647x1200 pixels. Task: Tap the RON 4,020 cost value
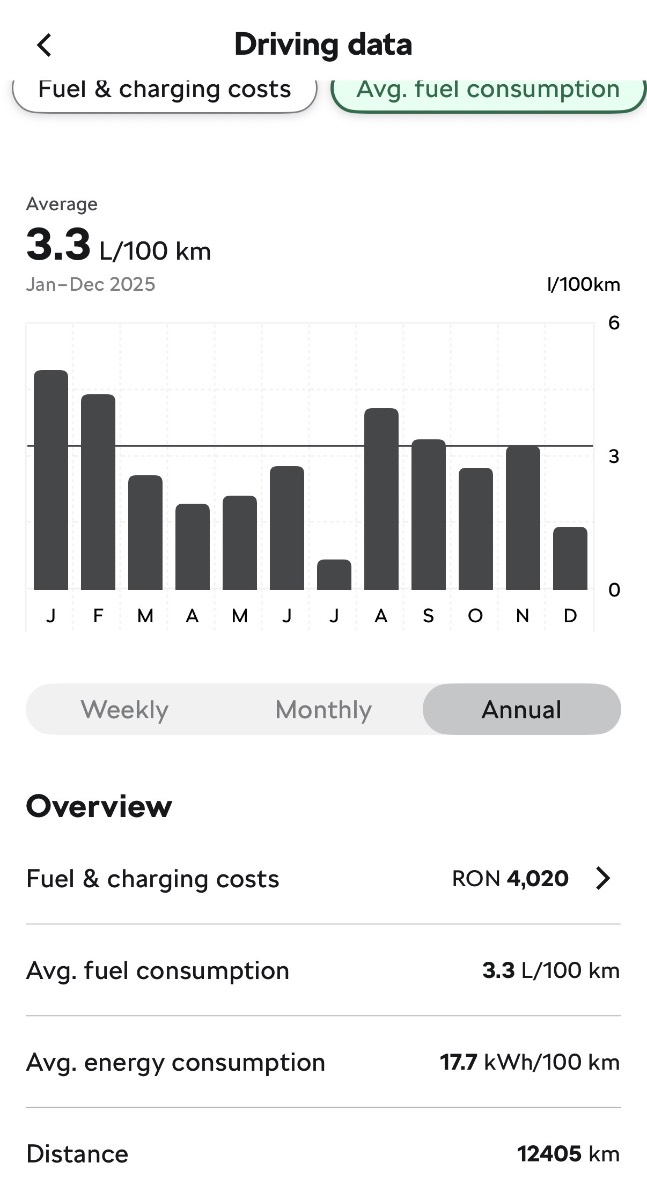(x=510, y=879)
